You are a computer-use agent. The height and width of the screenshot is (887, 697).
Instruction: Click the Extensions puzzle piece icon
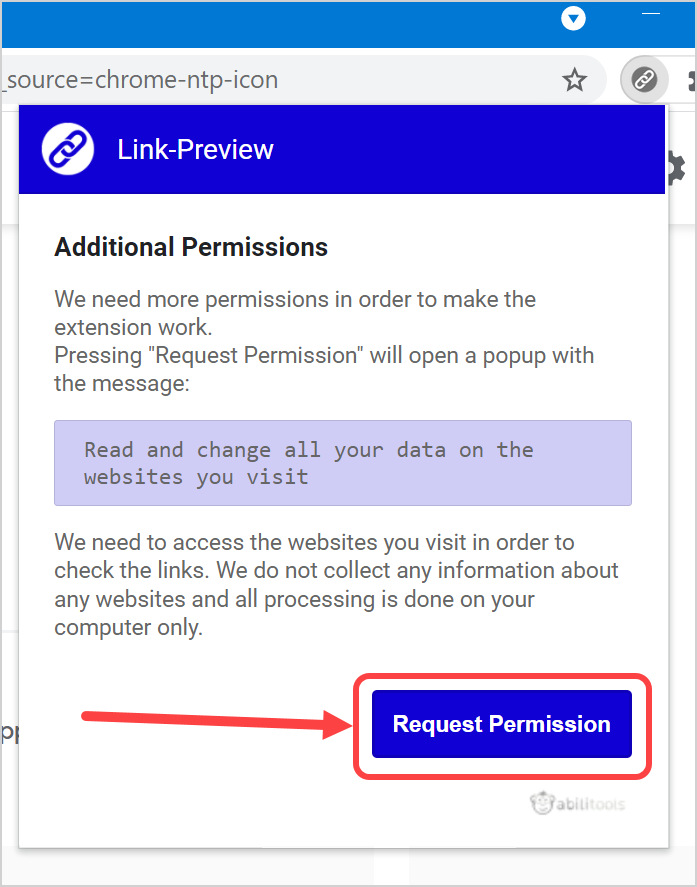[x=692, y=80]
